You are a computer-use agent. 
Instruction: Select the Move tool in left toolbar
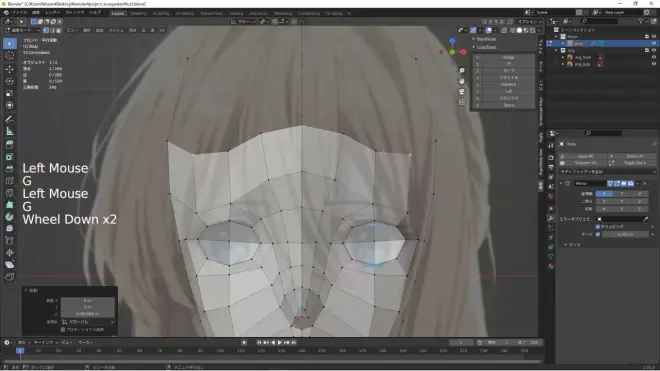(10, 69)
